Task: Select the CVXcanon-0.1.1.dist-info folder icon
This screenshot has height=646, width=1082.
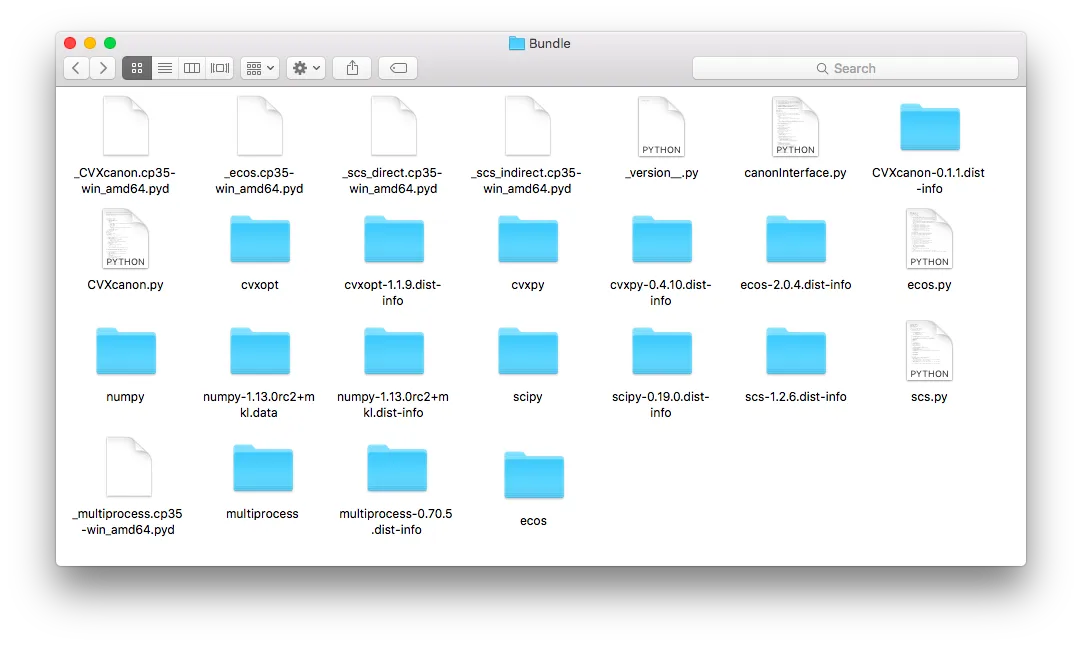Action: click(929, 127)
